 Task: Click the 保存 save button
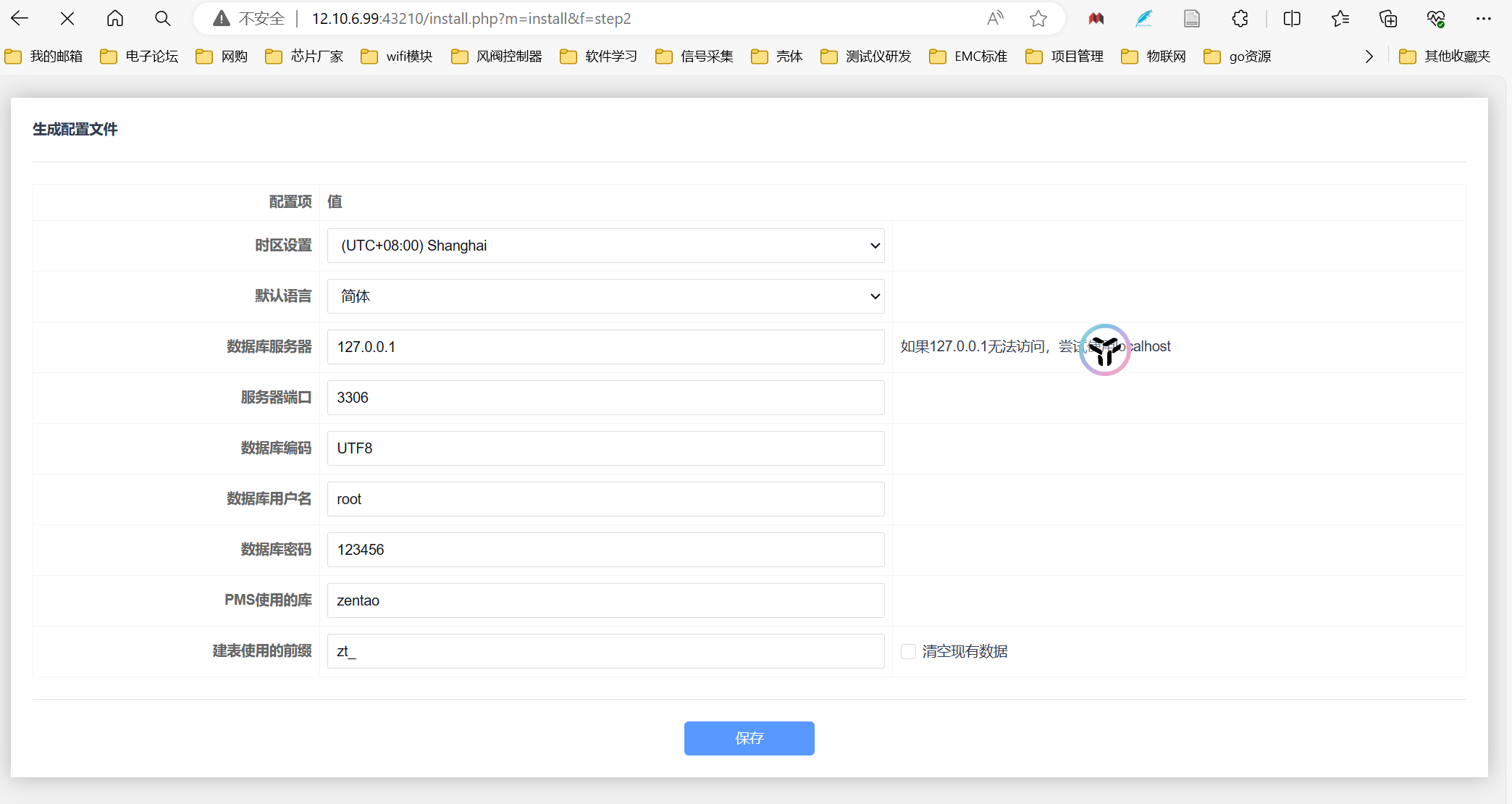(x=749, y=738)
